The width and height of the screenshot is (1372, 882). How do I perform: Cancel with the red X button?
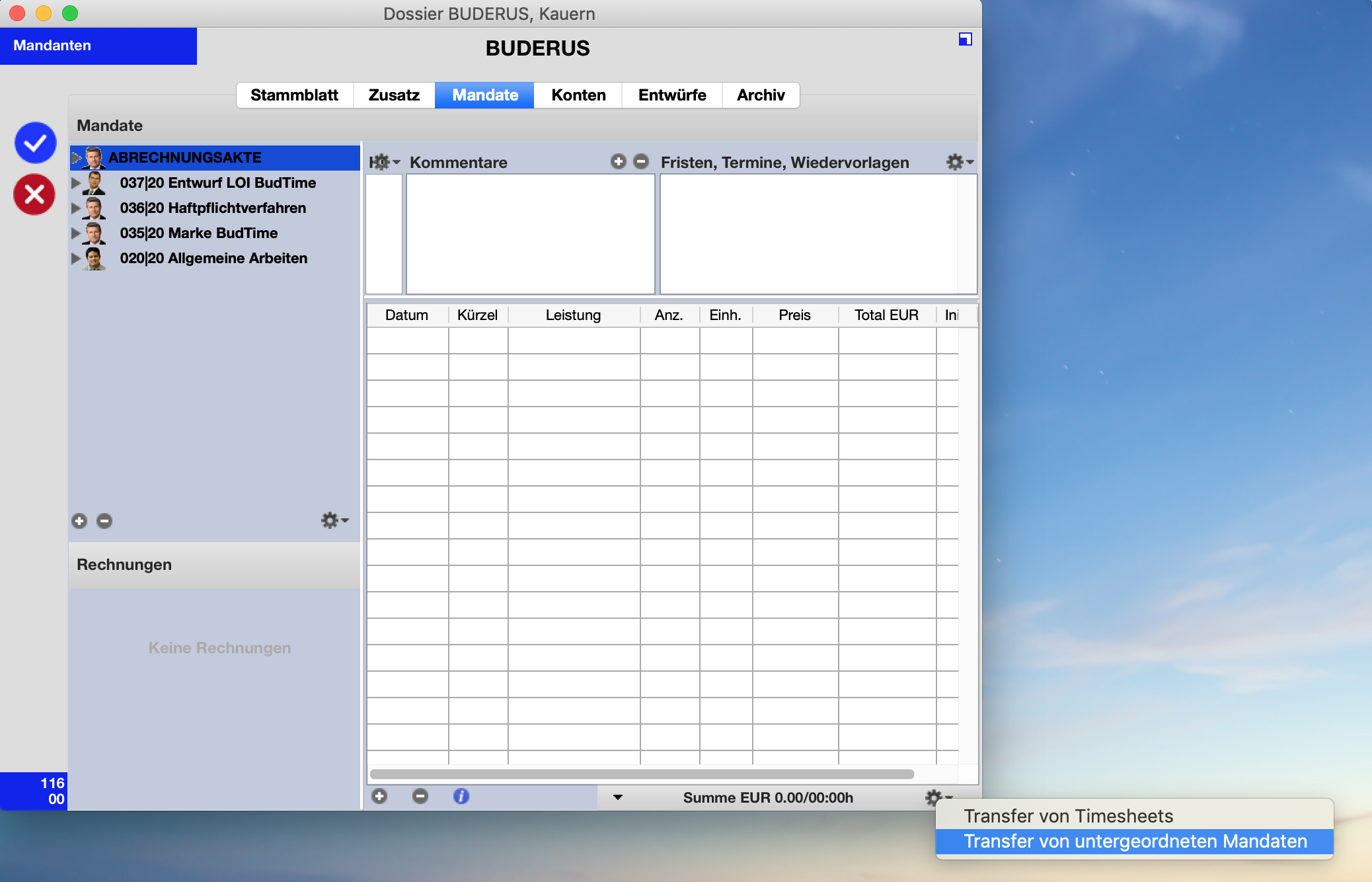pyautogui.click(x=34, y=194)
